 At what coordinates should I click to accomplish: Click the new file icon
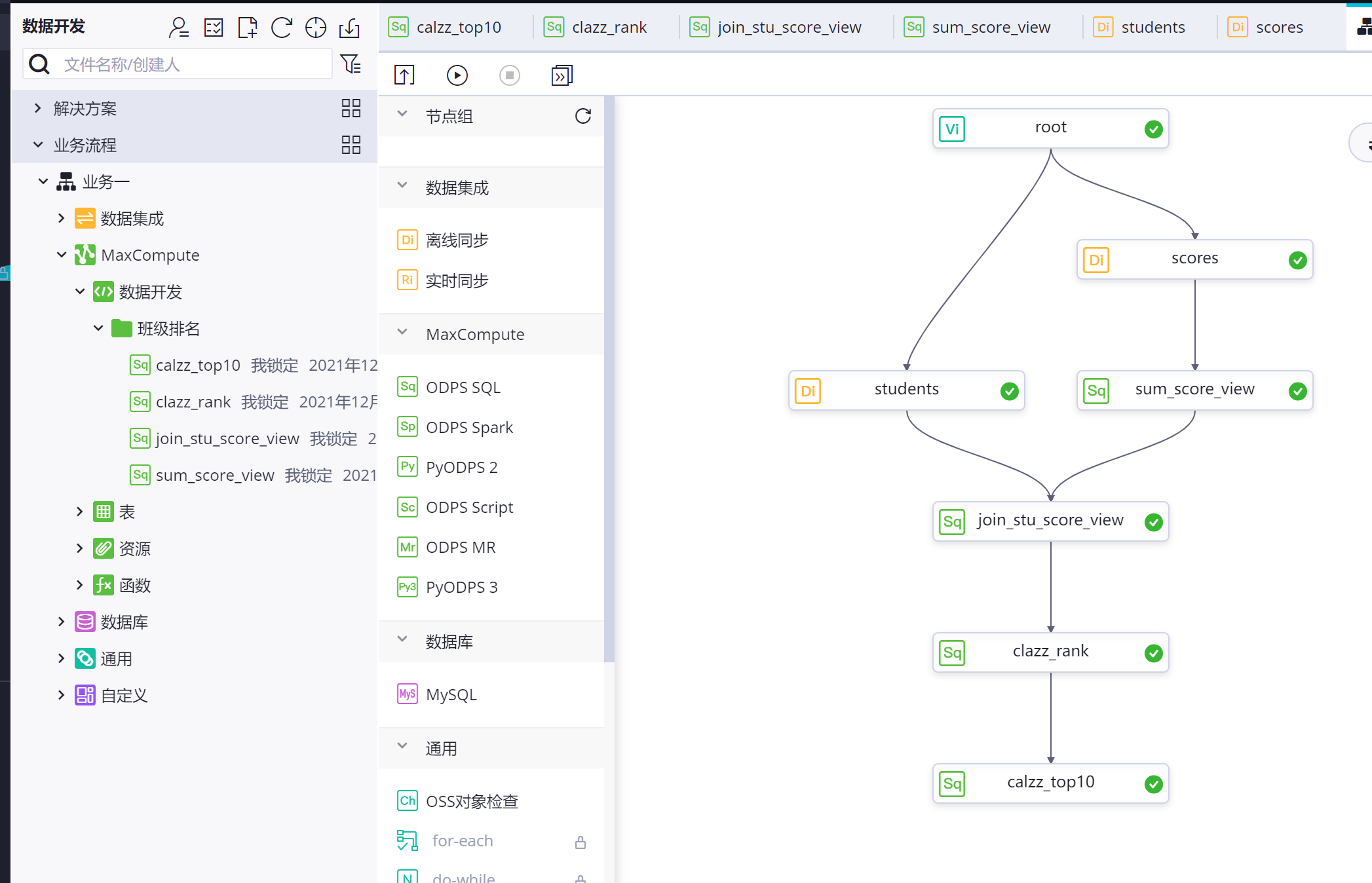pyautogui.click(x=248, y=27)
